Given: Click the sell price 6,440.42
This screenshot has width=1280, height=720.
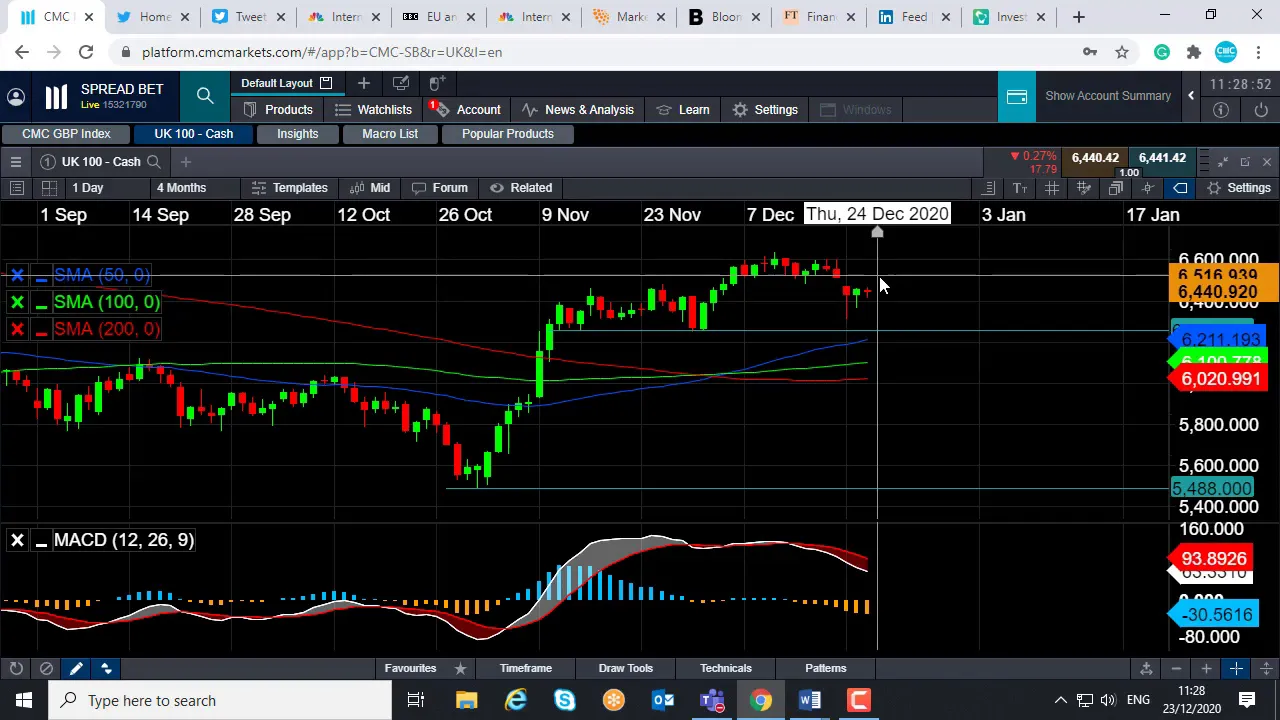Looking at the screenshot, I should click(x=1095, y=158).
